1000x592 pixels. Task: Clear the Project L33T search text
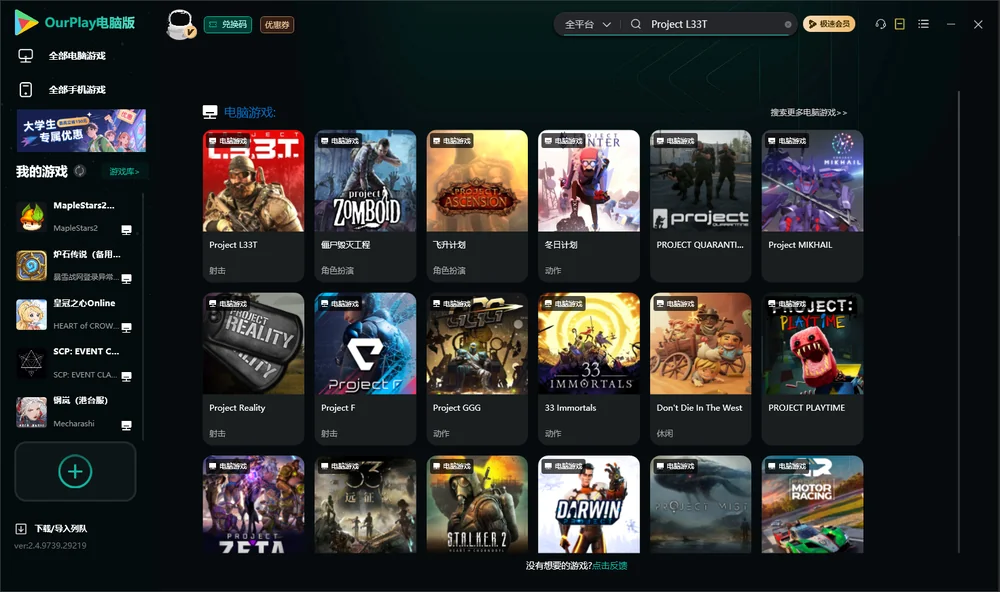tap(788, 24)
